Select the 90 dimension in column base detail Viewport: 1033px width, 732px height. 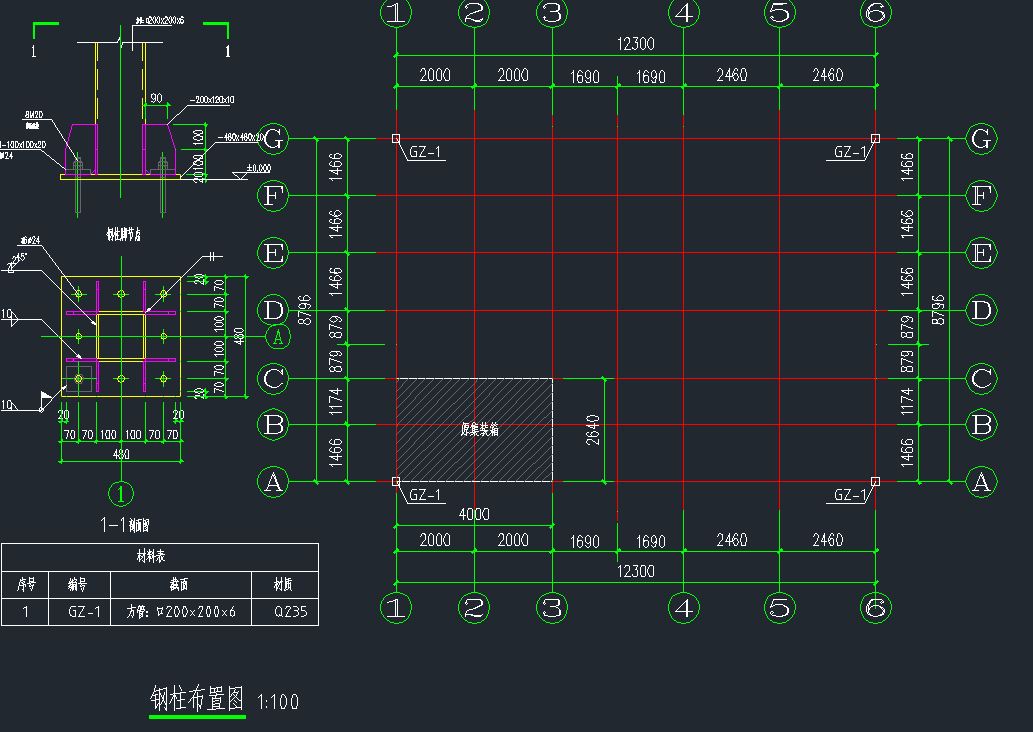(156, 98)
